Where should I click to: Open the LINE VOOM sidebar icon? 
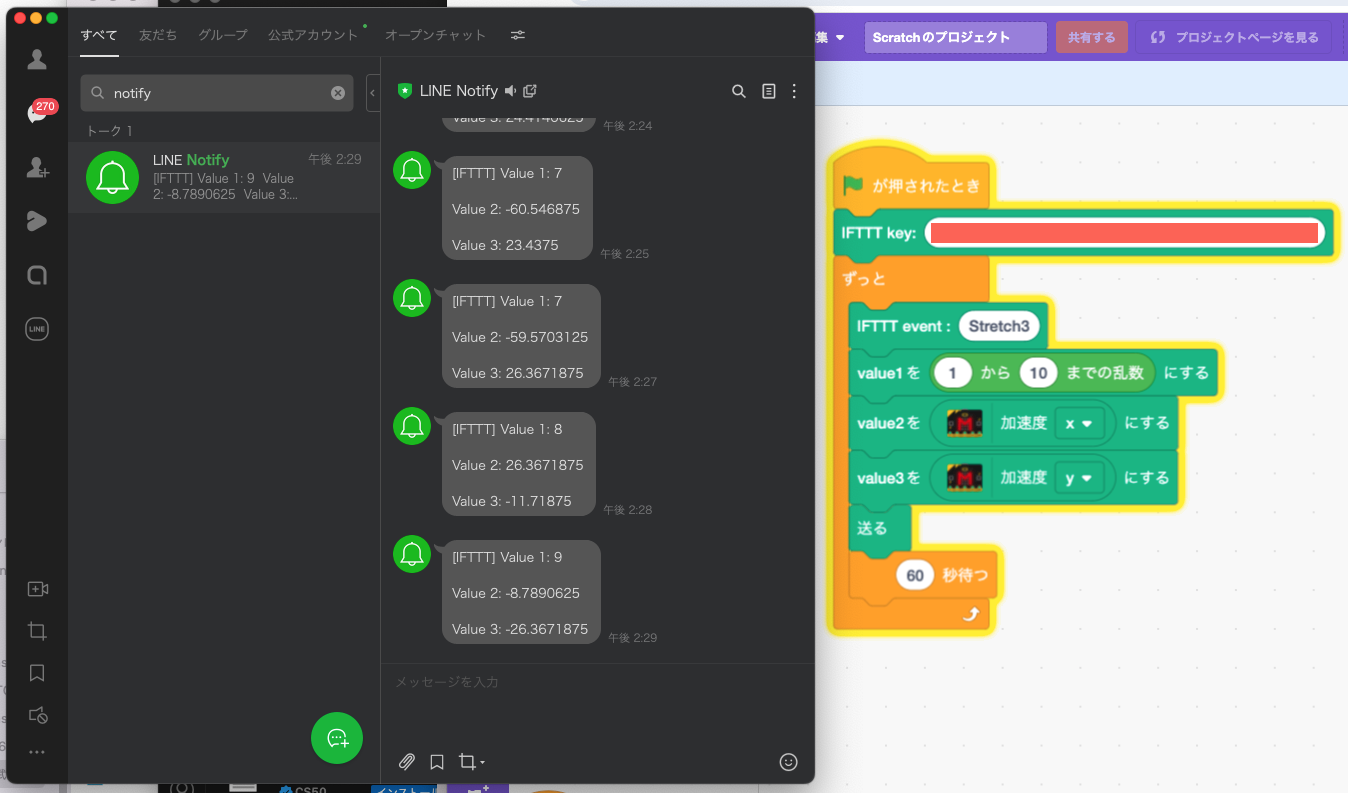coord(37,222)
